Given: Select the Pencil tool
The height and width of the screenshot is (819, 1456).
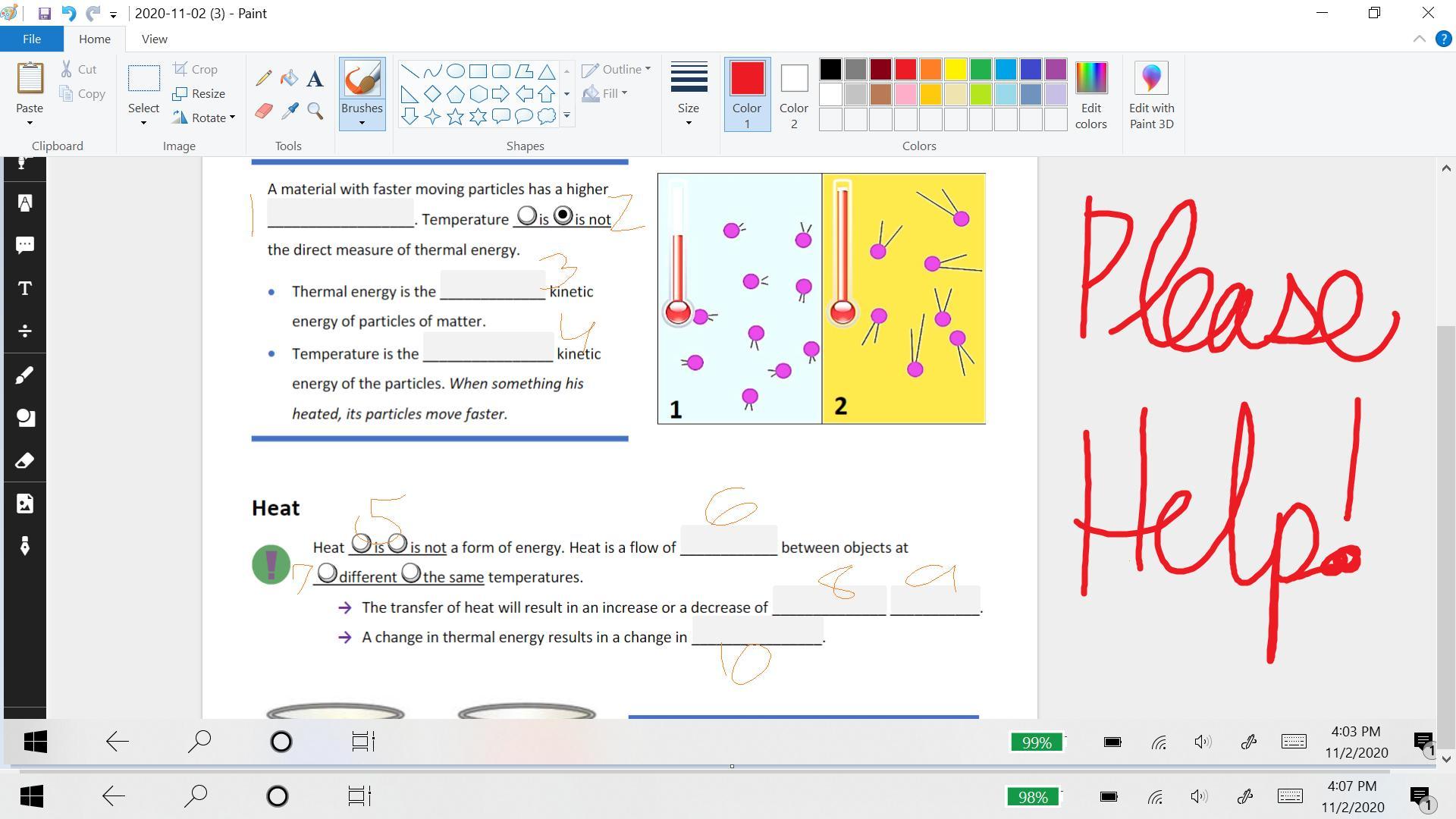Looking at the screenshot, I should pos(264,78).
